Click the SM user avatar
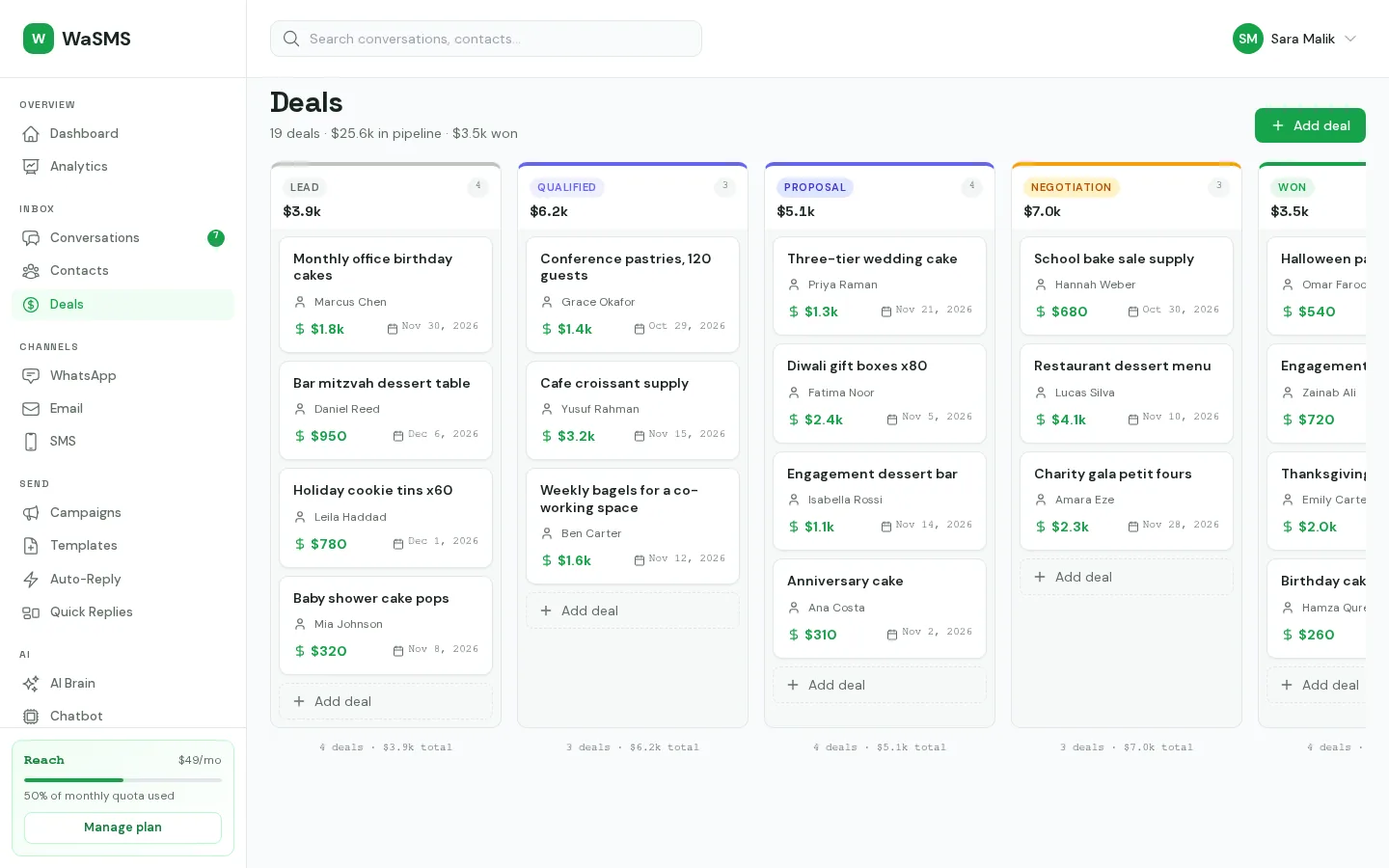Image resolution: width=1389 pixels, height=868 pixels. click(1248, 39)
